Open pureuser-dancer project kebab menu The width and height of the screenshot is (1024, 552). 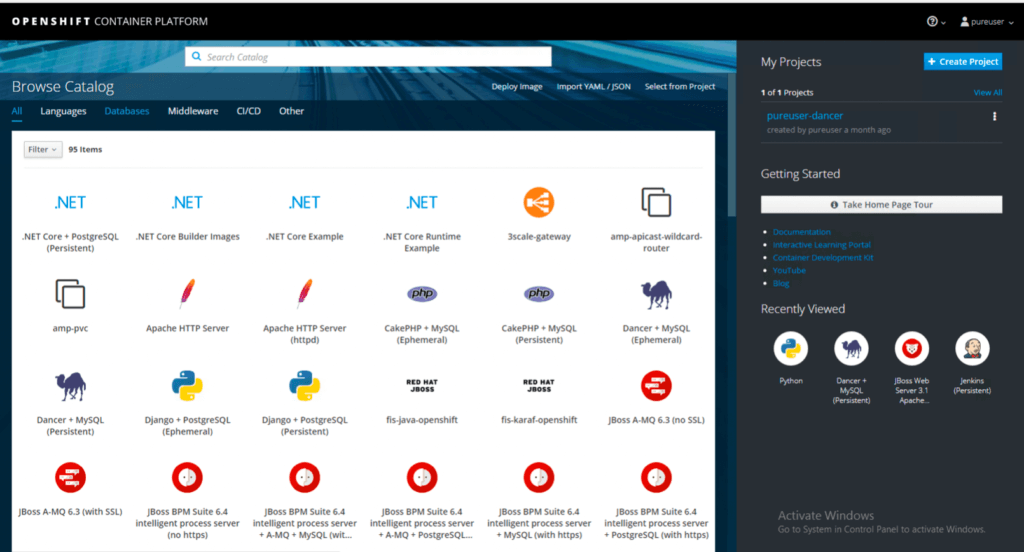995,116
